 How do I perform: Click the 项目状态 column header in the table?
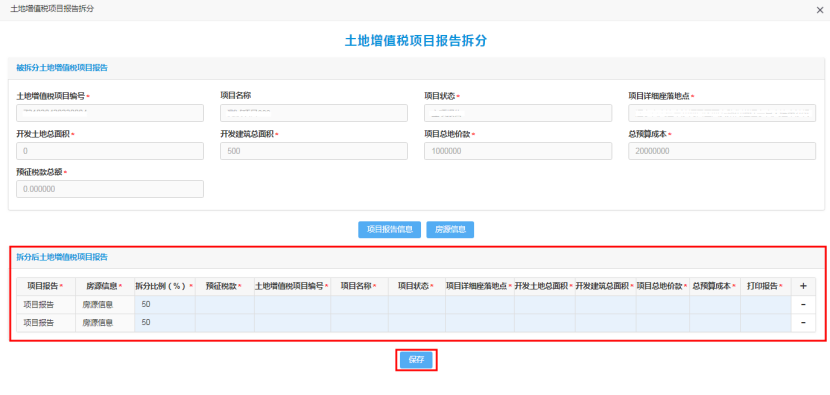click(x=417, y=286)
